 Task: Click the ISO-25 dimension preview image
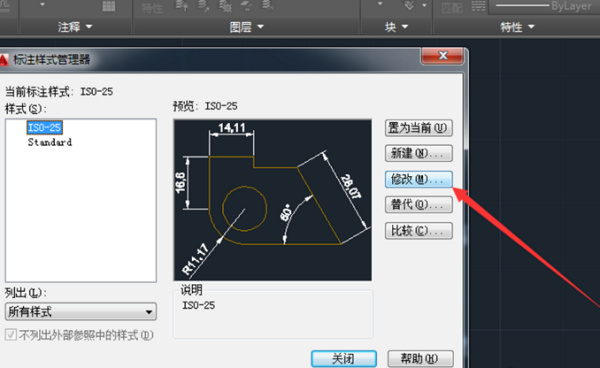coord(272,200)
